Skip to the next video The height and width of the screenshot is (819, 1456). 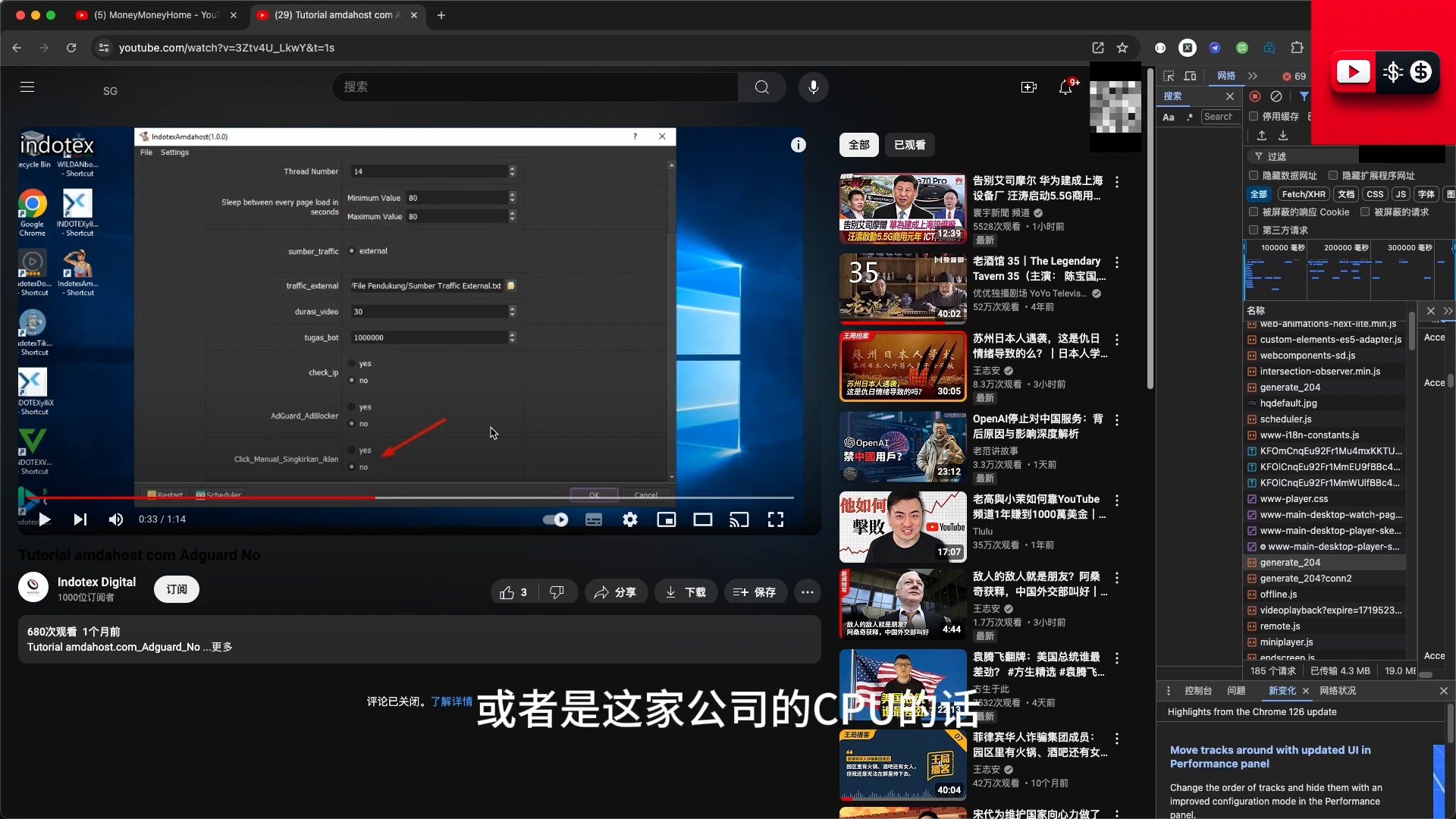[80, 519]
